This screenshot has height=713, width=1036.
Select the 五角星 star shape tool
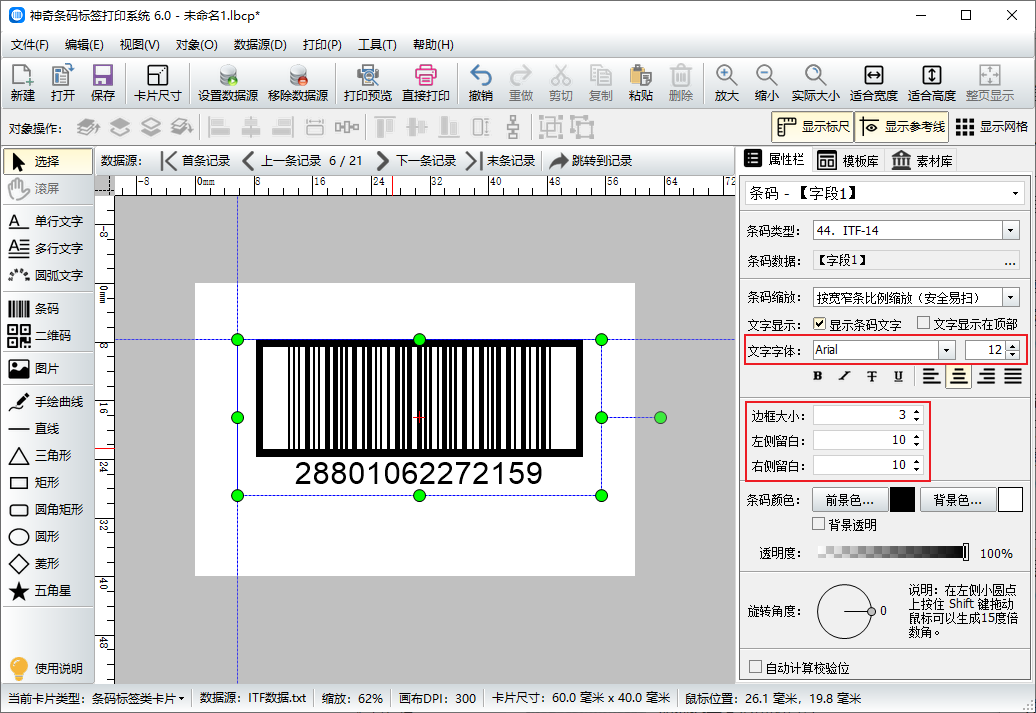[46, 591]
